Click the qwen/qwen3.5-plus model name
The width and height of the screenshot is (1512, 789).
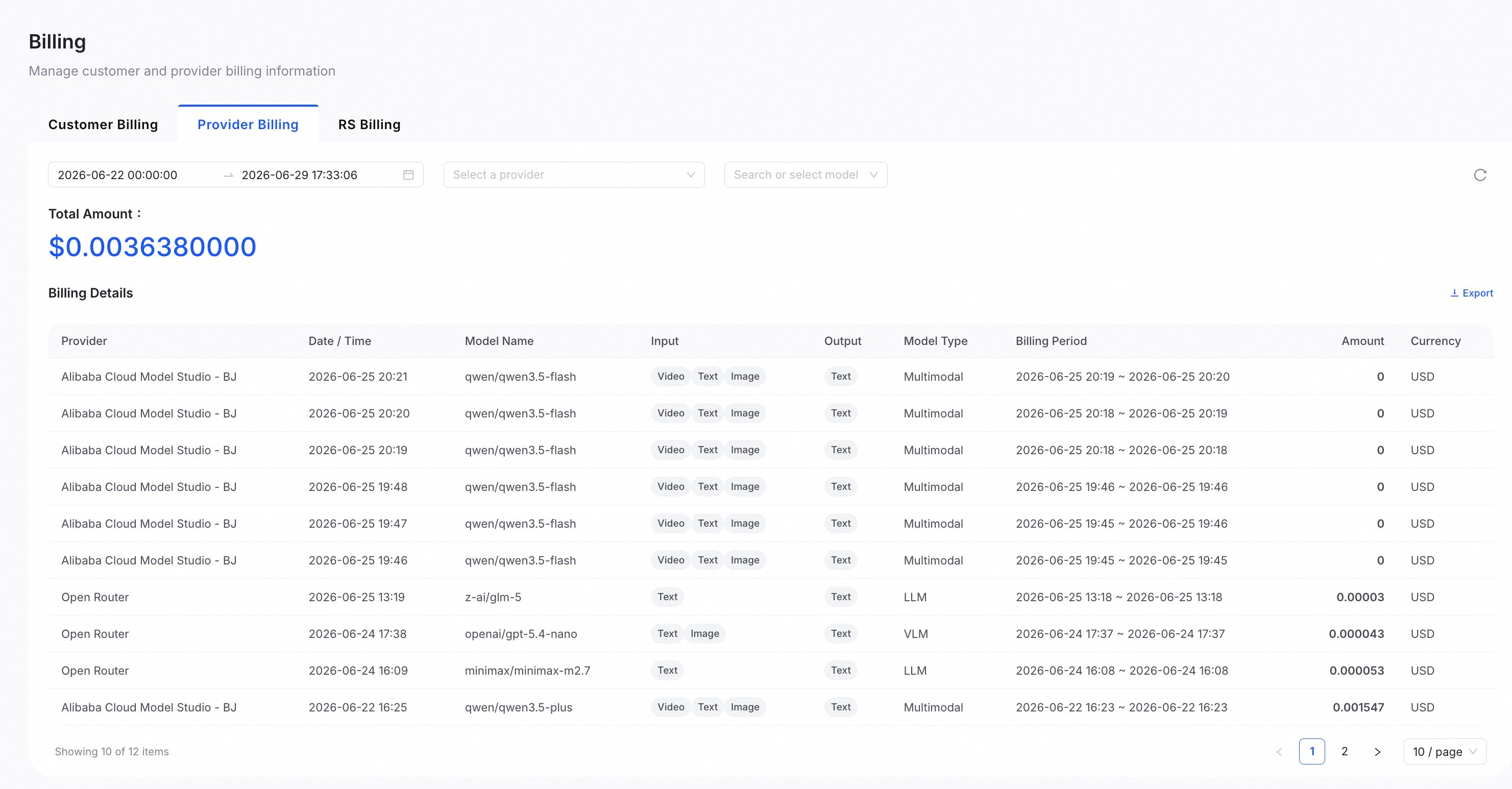[518, 707]
